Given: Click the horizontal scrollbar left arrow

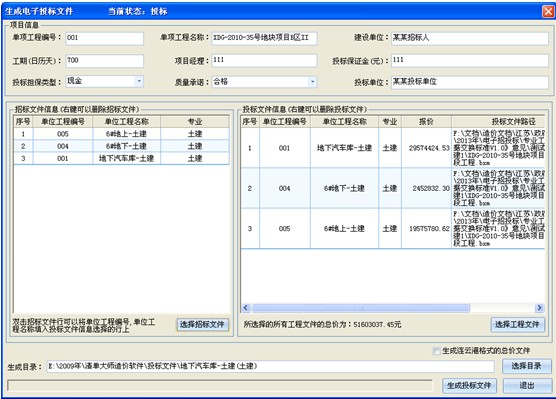Looking at the screenshot, I should pyautogui.click(x=246, y=307).
